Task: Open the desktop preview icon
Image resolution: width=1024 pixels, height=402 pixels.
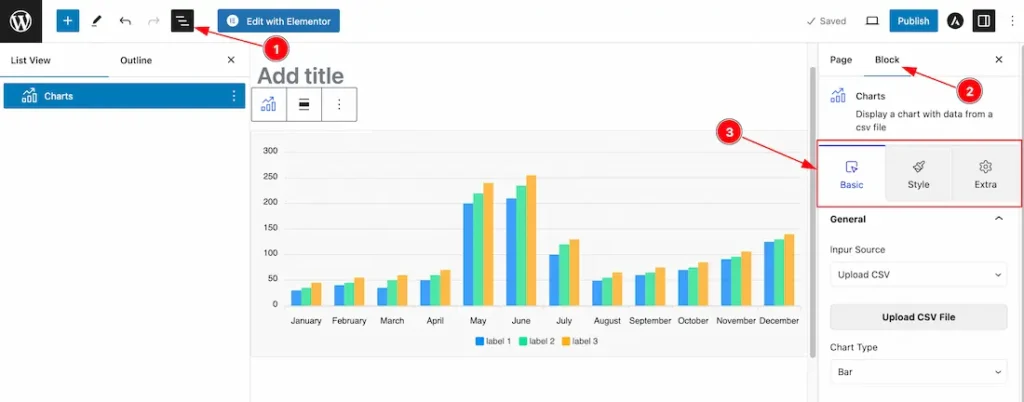Action: [x=872, y=21]
